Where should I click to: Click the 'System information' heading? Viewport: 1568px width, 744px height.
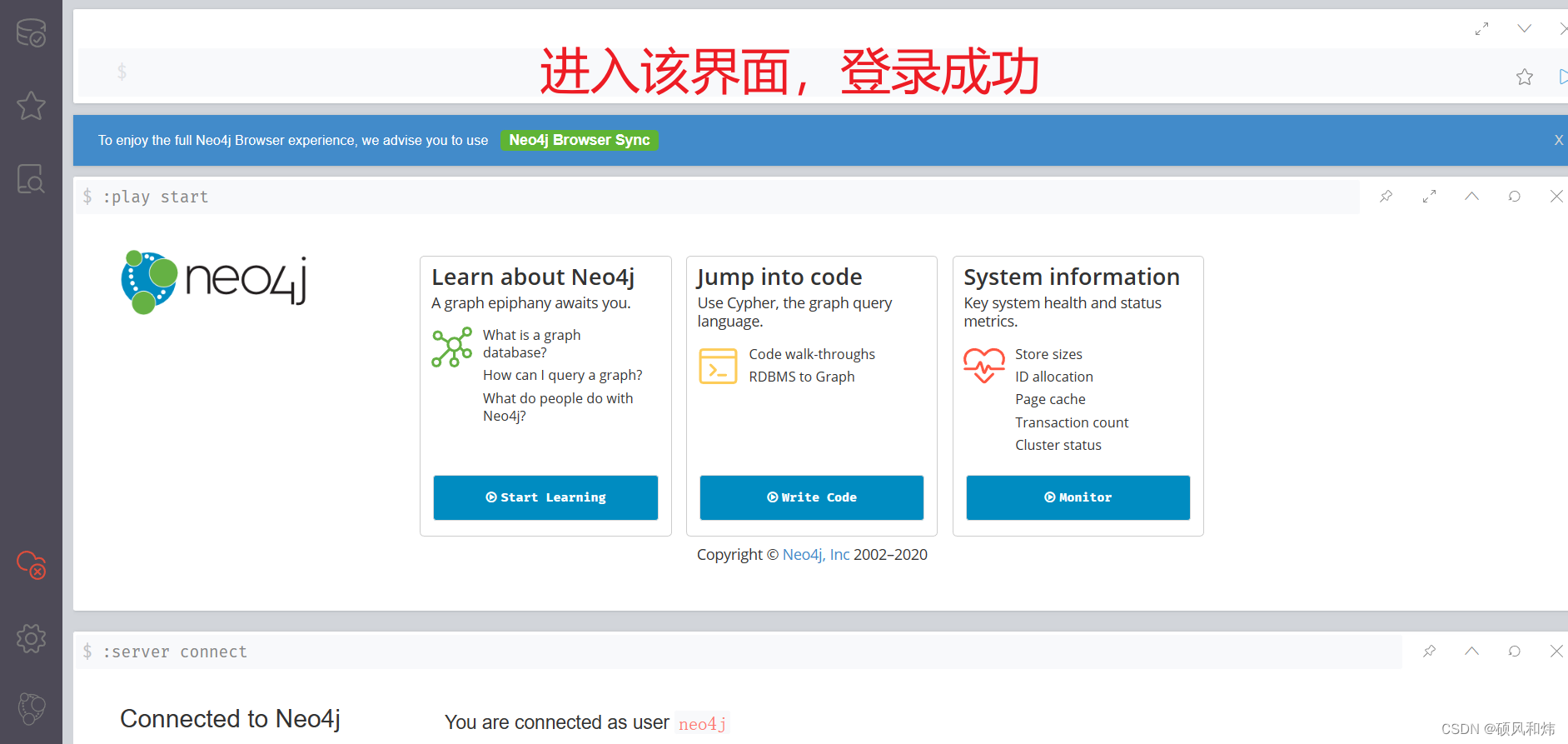pos(1072,277)
